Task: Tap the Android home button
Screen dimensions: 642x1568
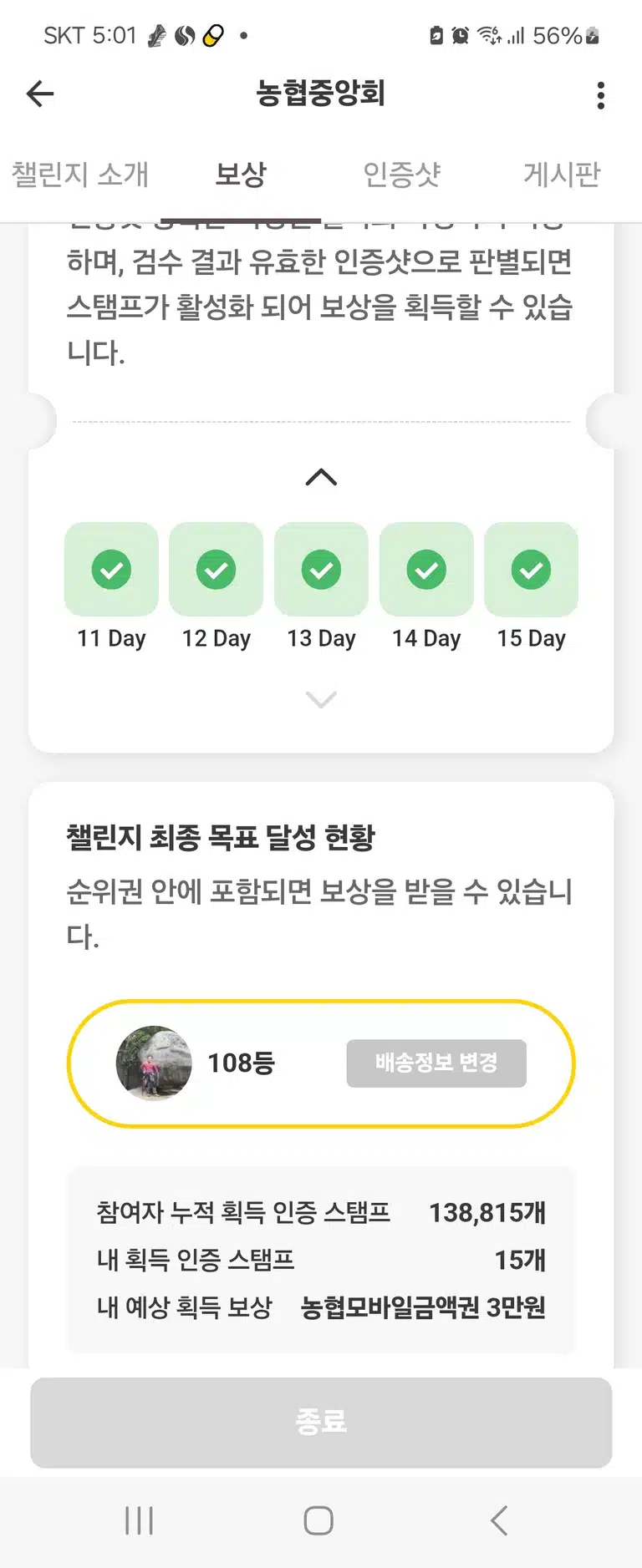Action: (x=318, y=1520)
